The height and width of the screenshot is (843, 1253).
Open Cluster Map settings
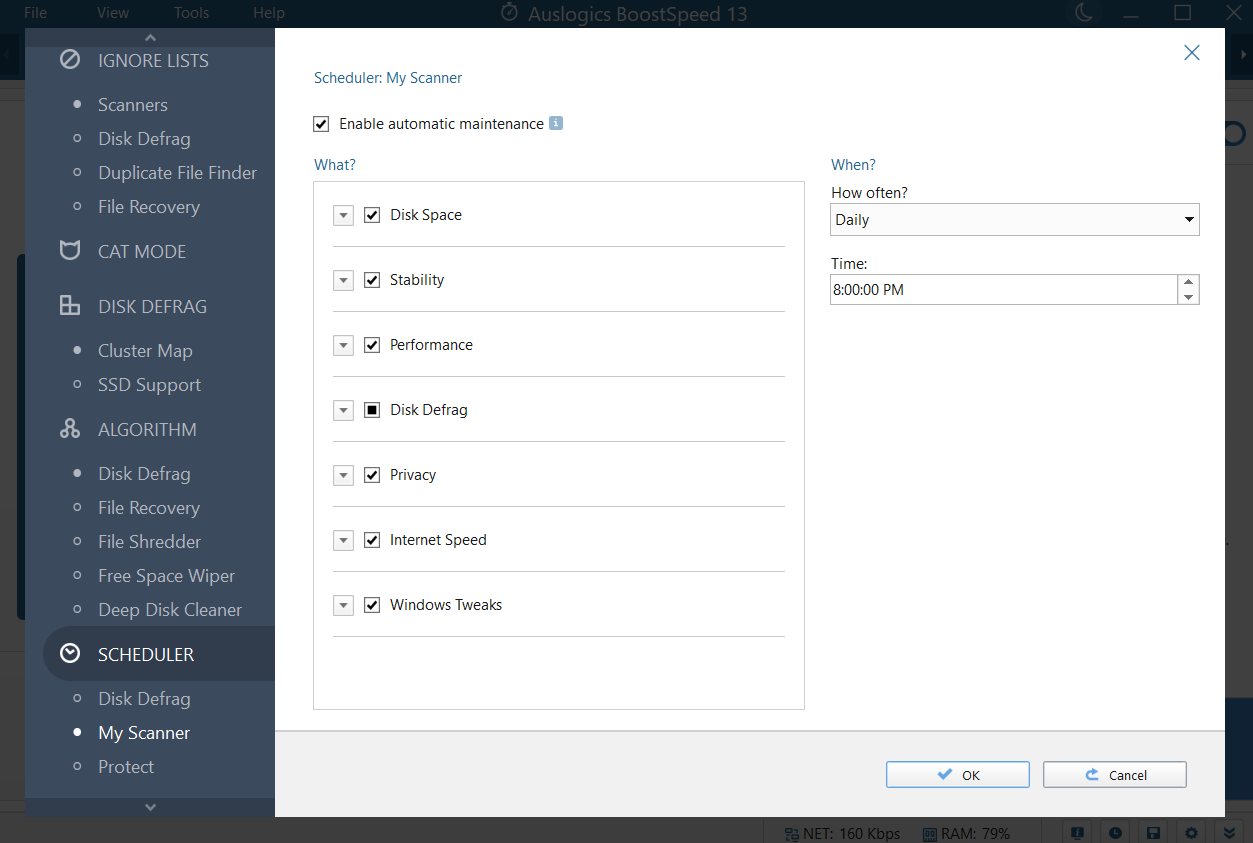click(x=145, y=351)
